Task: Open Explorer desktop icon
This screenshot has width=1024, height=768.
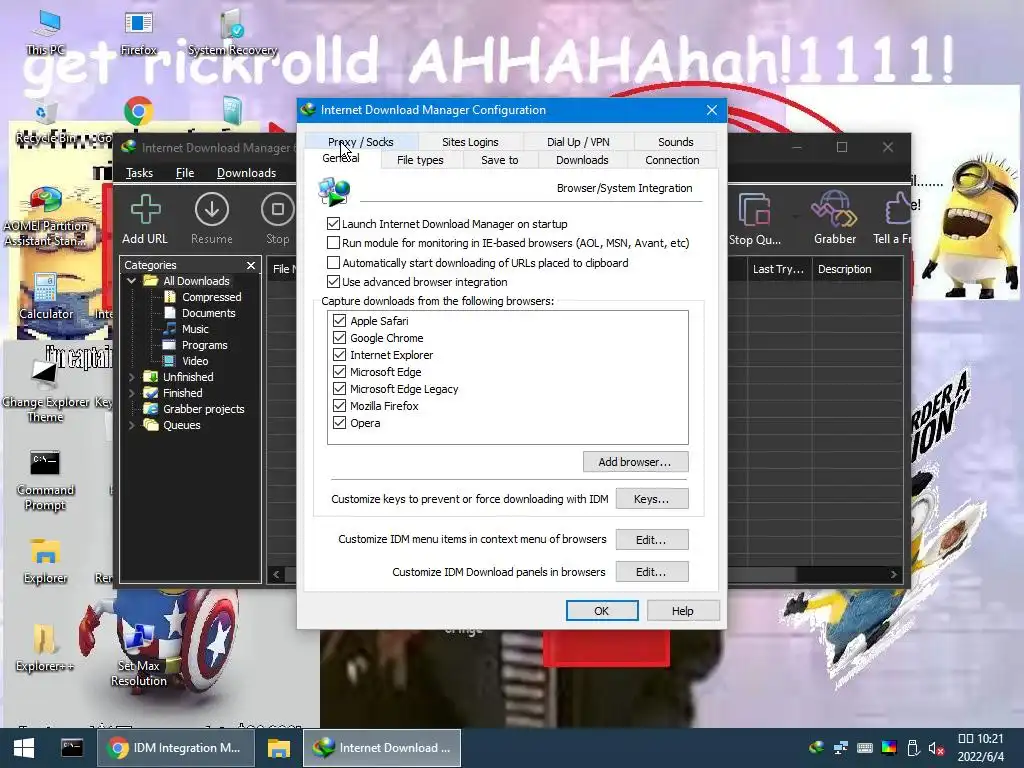Action: coord(45,560)
